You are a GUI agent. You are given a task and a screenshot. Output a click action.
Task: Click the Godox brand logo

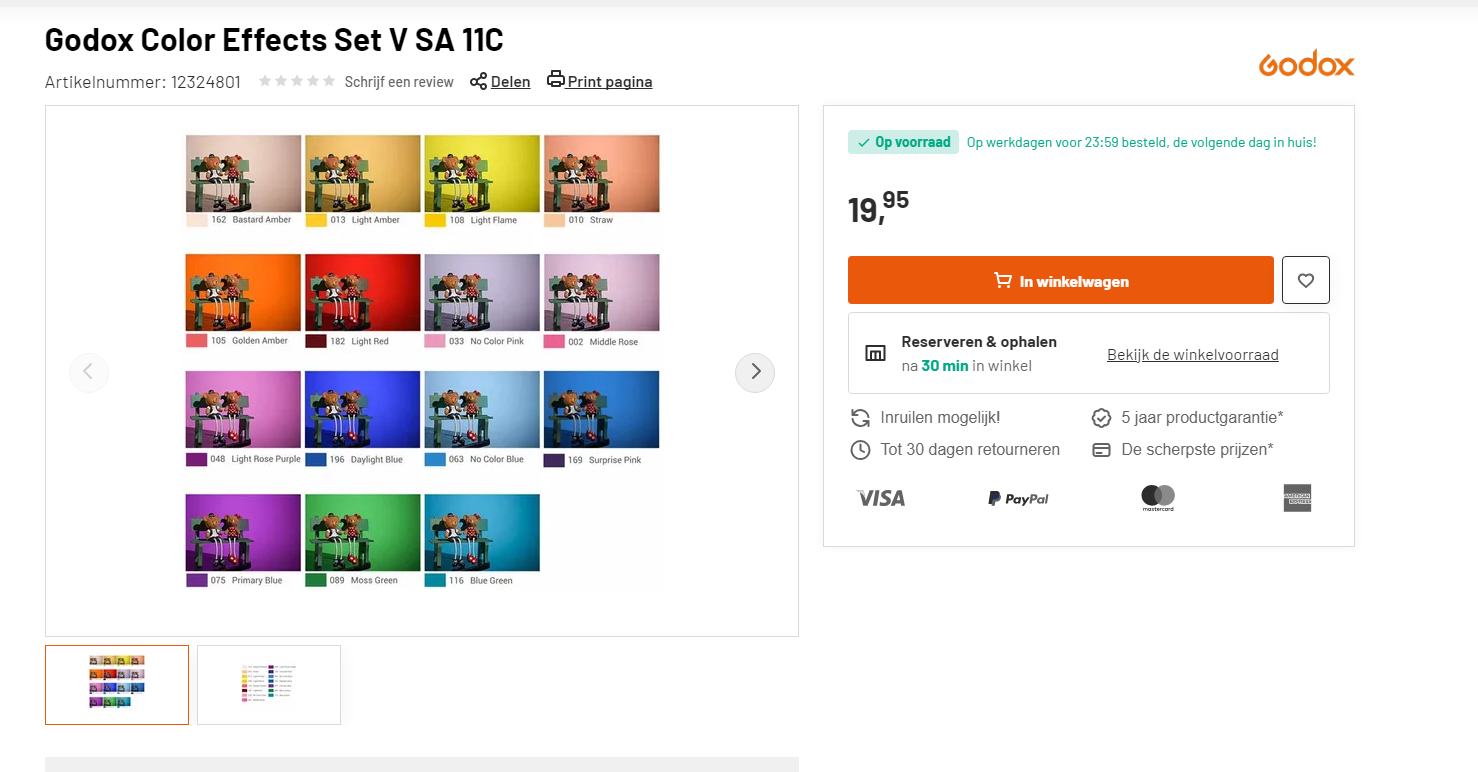click(1306, 64)
